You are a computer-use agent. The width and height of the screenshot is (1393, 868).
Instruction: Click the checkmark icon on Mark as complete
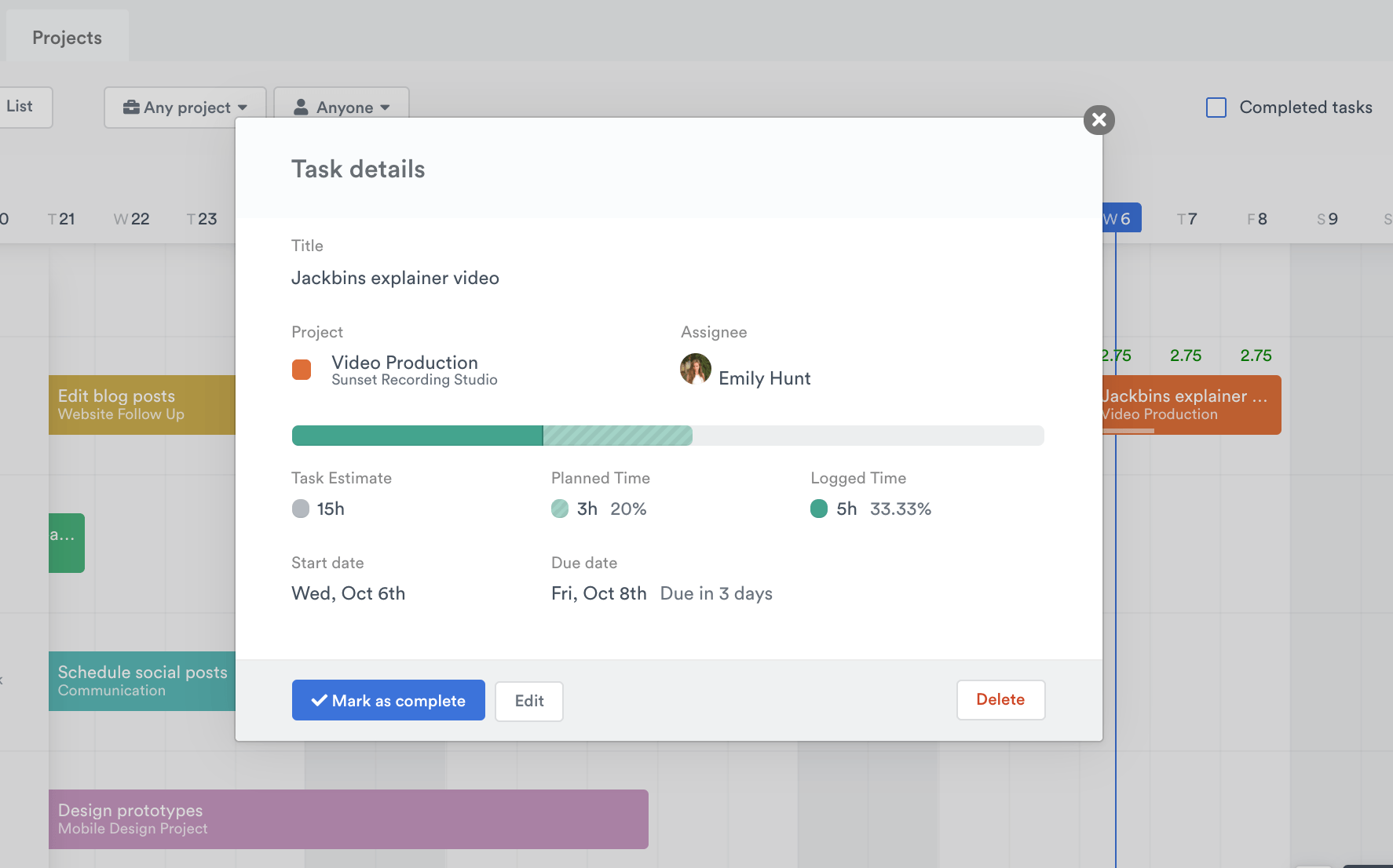(x=319, y=701)
